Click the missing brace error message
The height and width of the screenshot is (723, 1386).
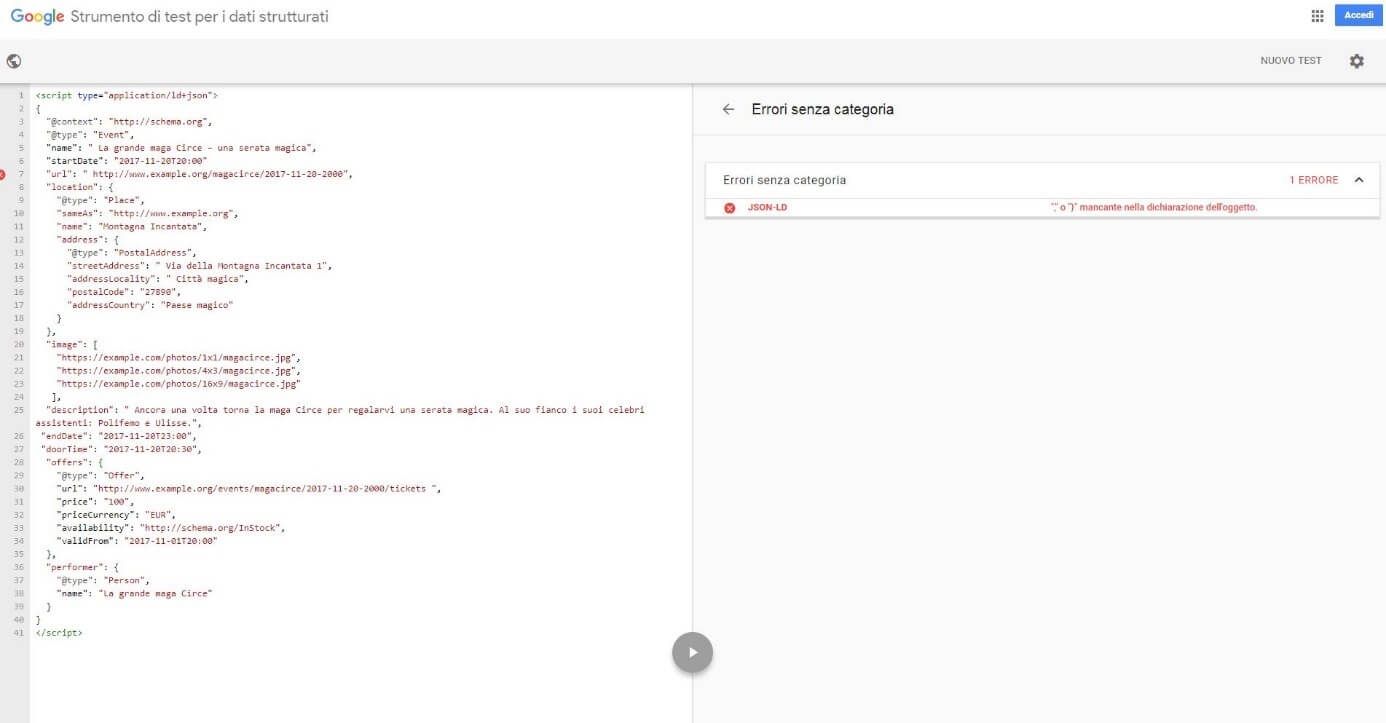[1153, 208]
